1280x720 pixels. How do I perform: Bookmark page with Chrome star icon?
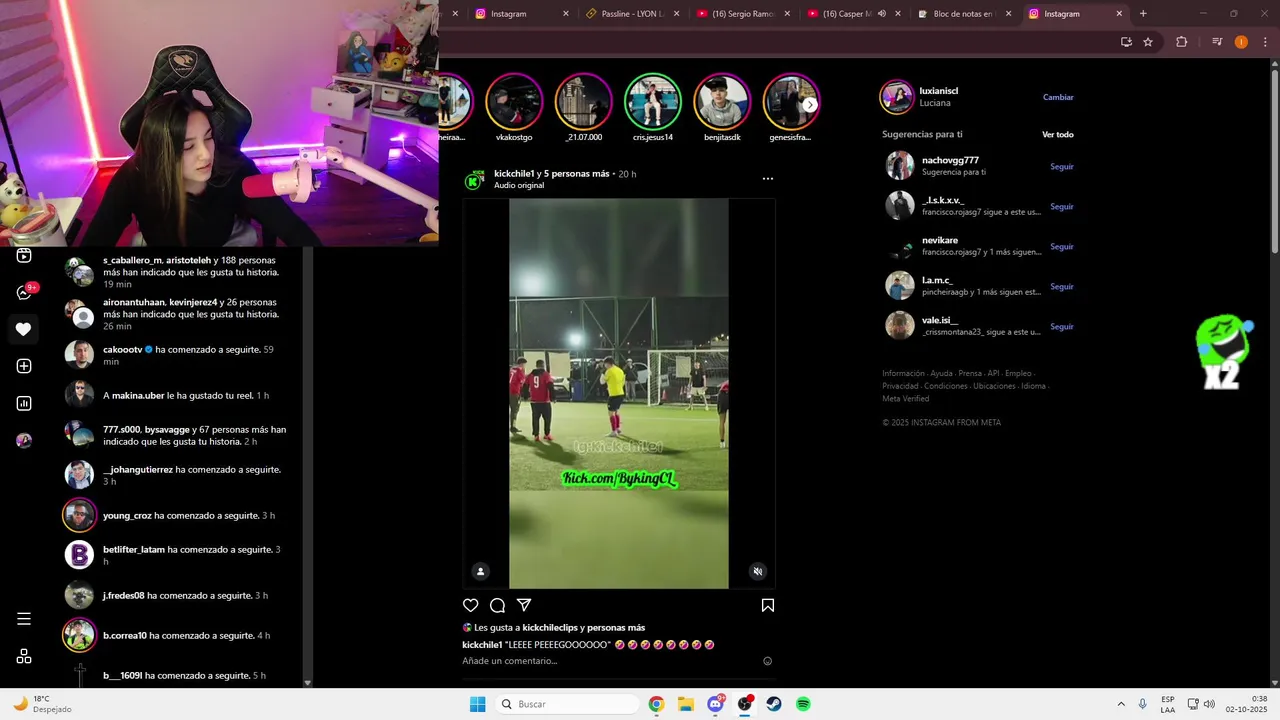pos(1148,42)
